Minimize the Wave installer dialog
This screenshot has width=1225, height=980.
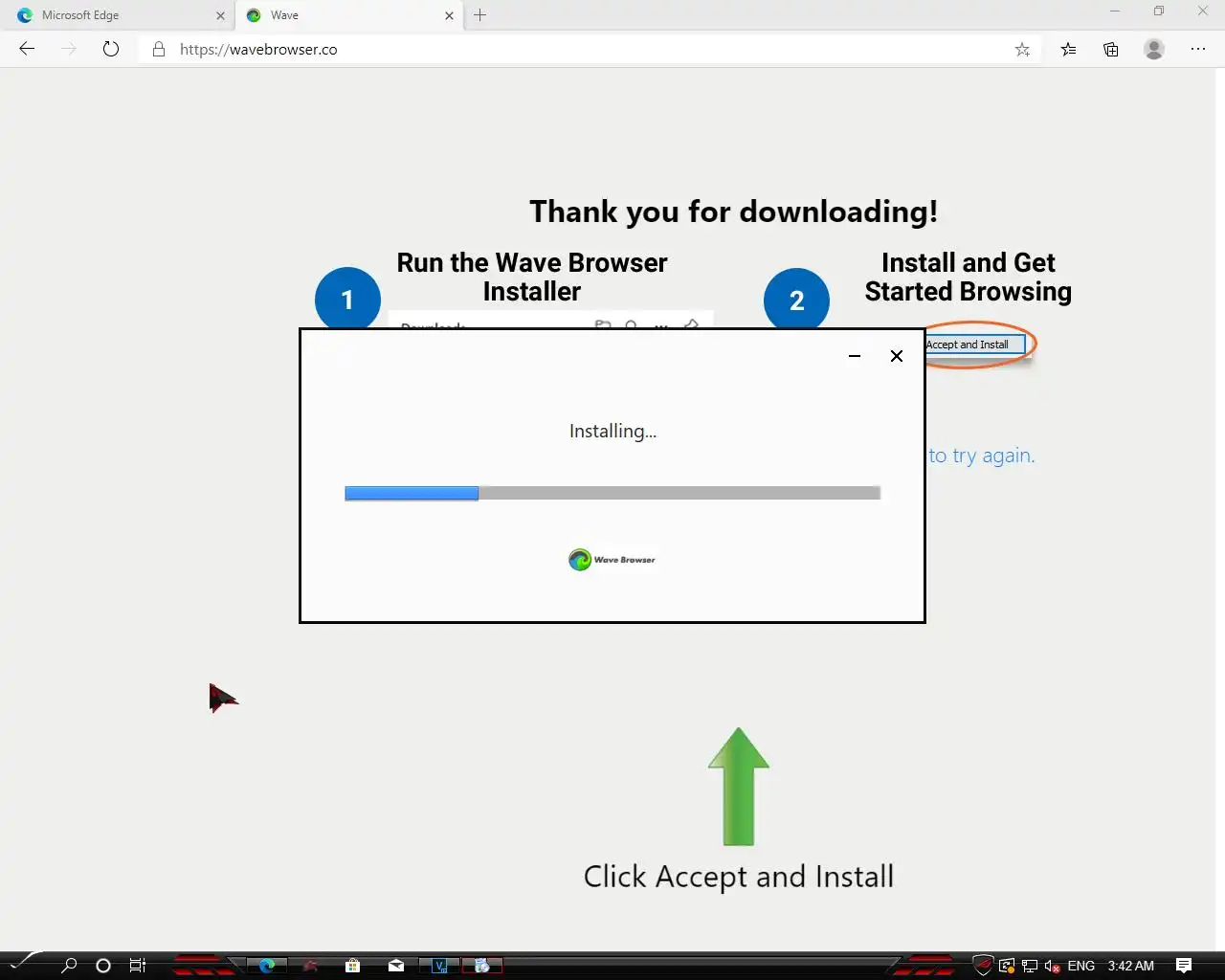pos(855,356)
